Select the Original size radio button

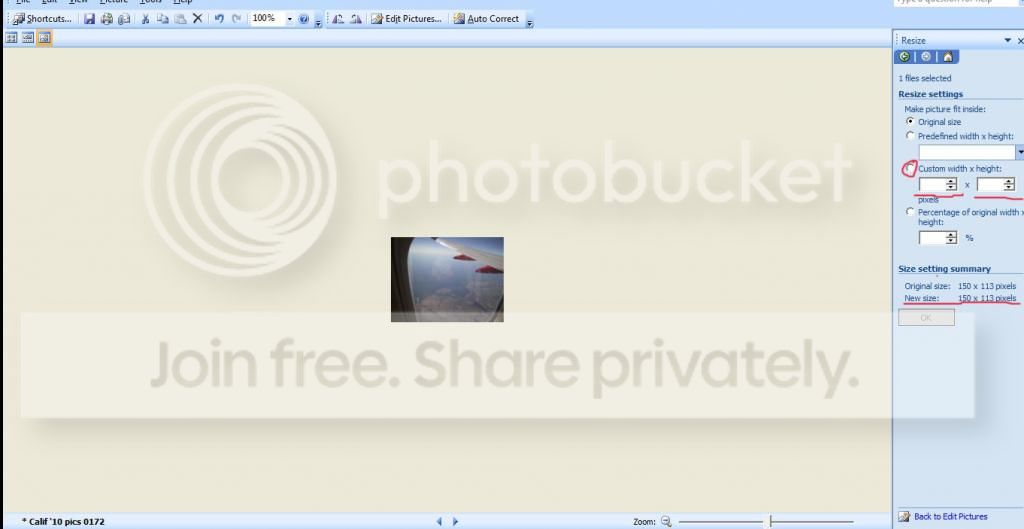pyautogui.click(x=910, y=121)
